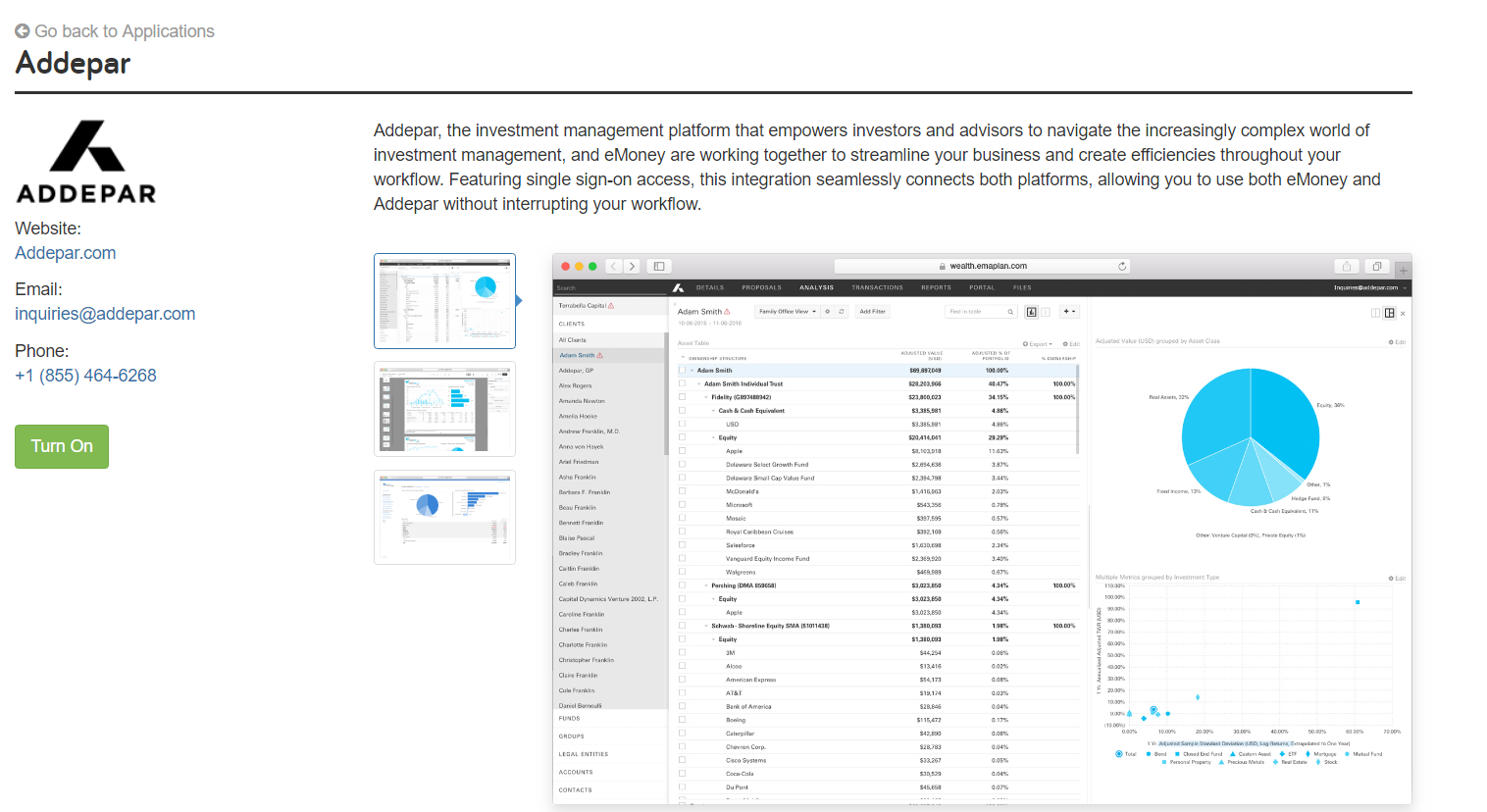Open the Analysis tab
Viewport: 1487px width, 812px height.
click(816, 287)
